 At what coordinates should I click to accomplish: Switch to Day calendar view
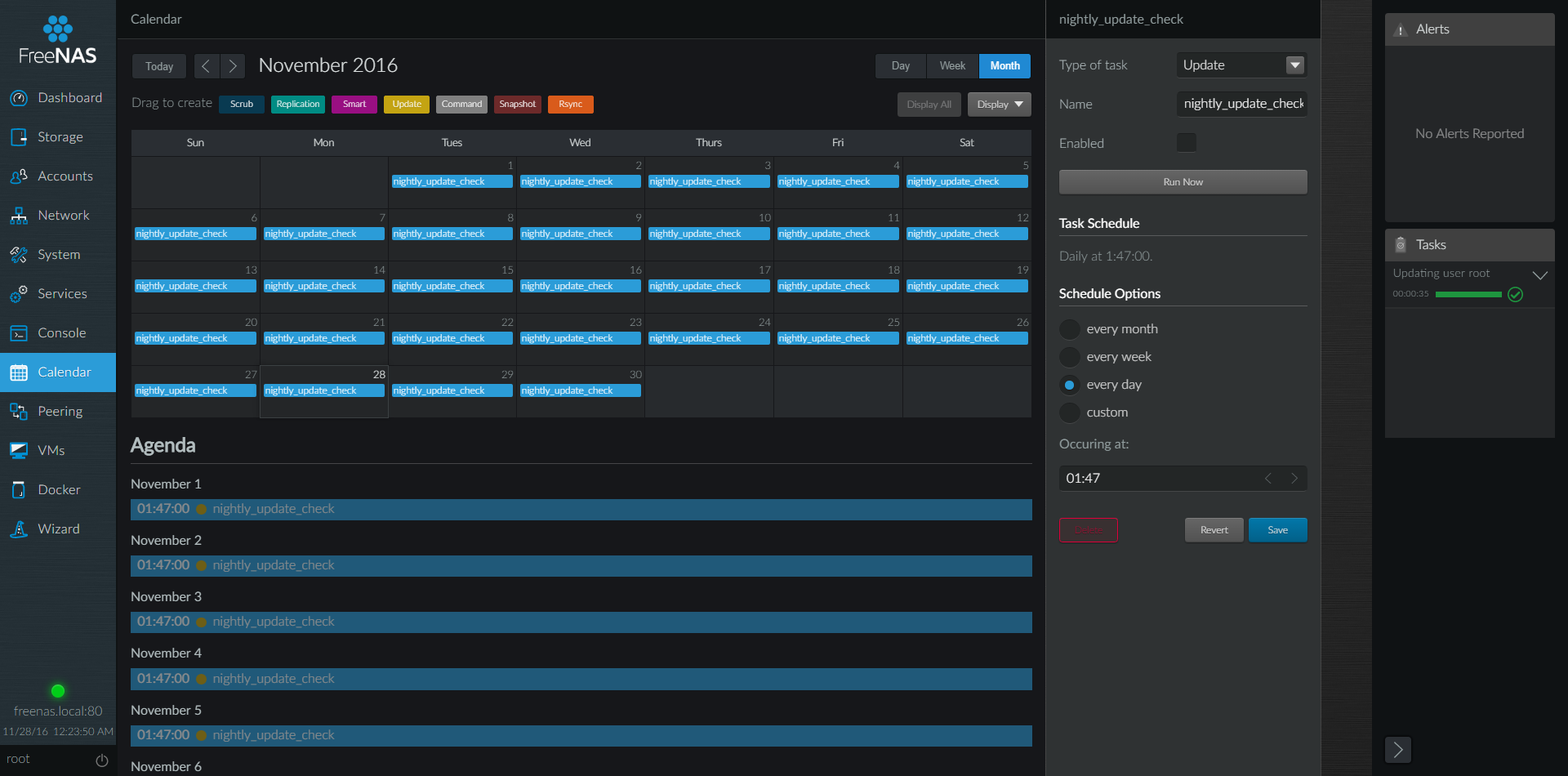click(x=900, y=65)
